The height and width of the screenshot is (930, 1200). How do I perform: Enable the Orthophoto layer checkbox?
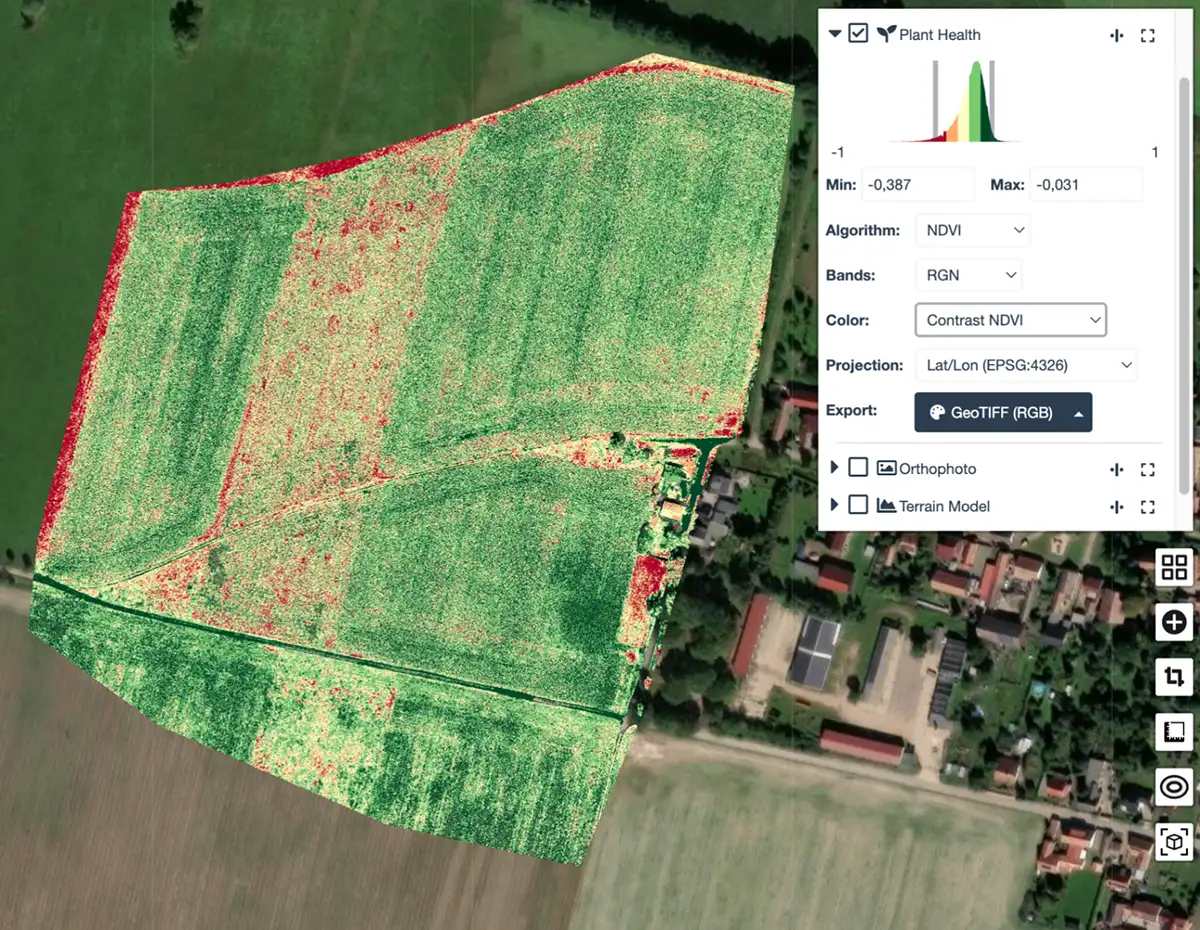pos(857,467)
